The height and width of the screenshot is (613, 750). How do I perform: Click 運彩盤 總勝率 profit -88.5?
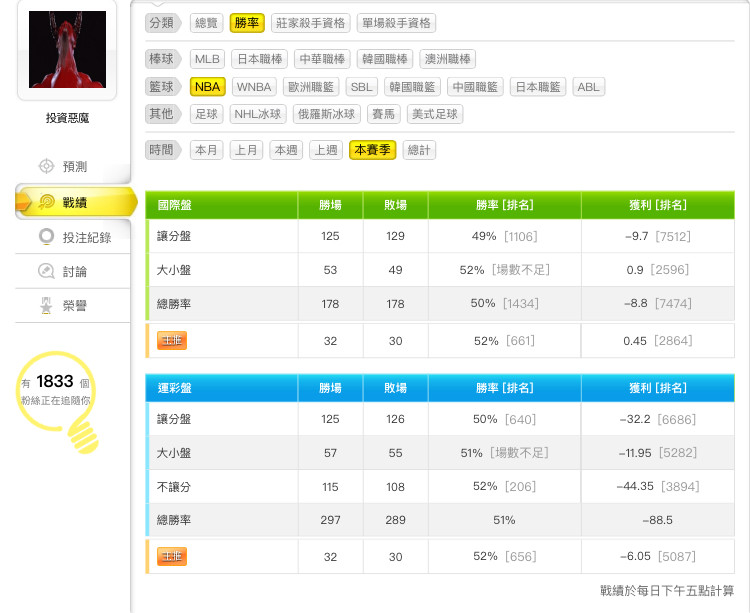pyautogui.click(x=658, y=520)
